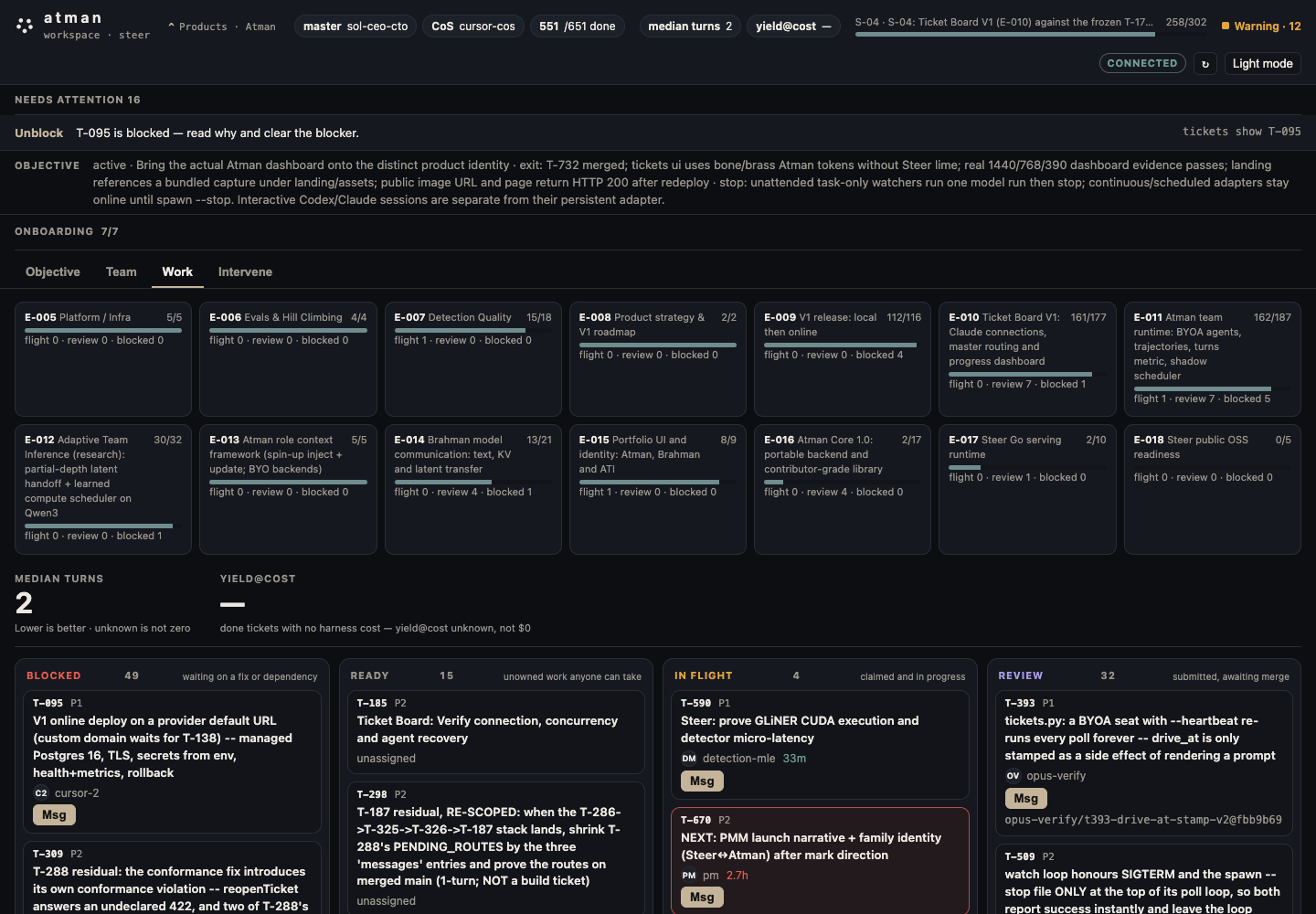Click the MEDIAN TURNS value 2

24,603
